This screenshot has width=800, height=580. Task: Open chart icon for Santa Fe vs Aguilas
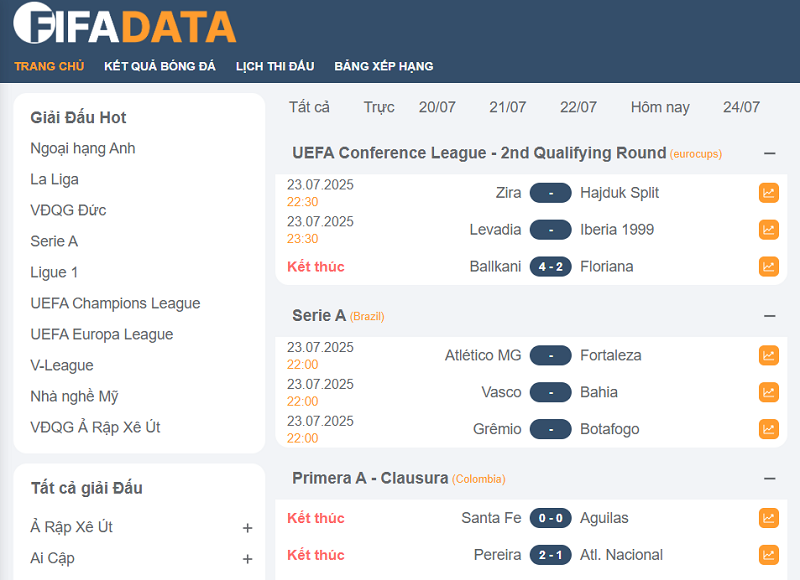pyautogui.click(x=768, y=518)
